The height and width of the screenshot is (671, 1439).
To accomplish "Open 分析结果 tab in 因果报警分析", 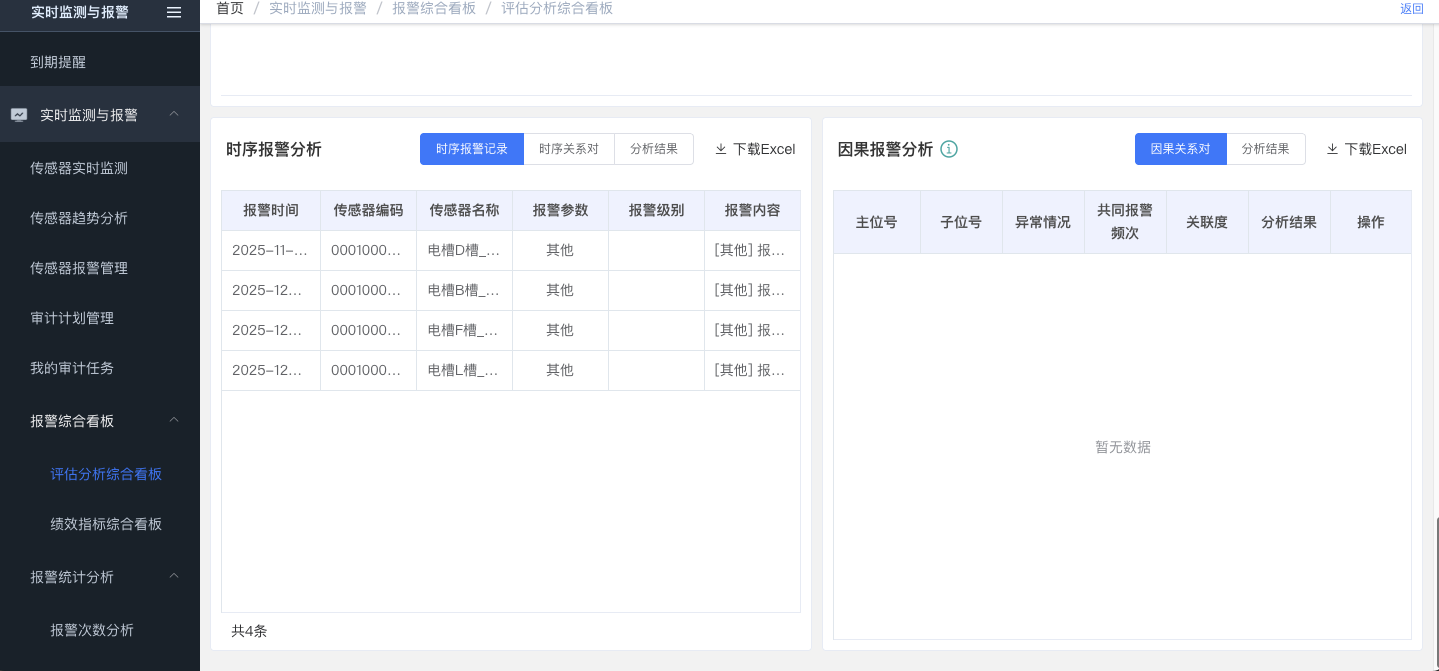I will [x=1265, y=149].
